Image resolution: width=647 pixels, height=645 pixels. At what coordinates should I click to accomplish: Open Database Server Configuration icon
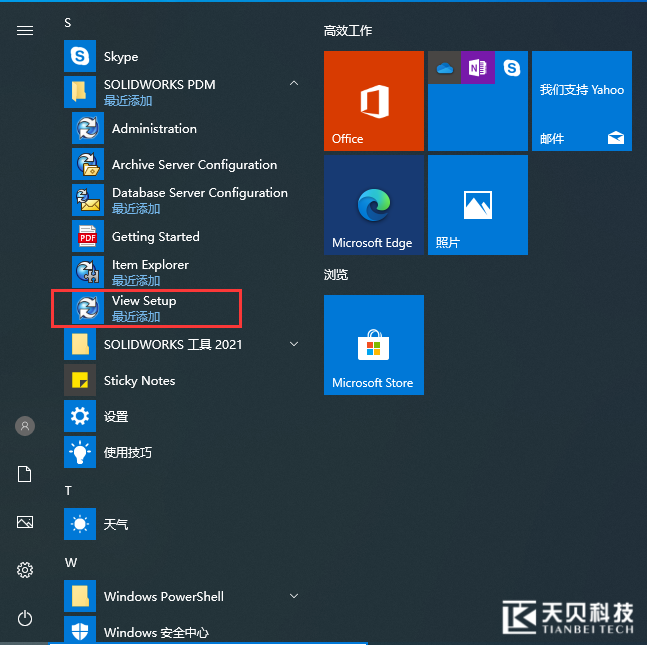88,200
